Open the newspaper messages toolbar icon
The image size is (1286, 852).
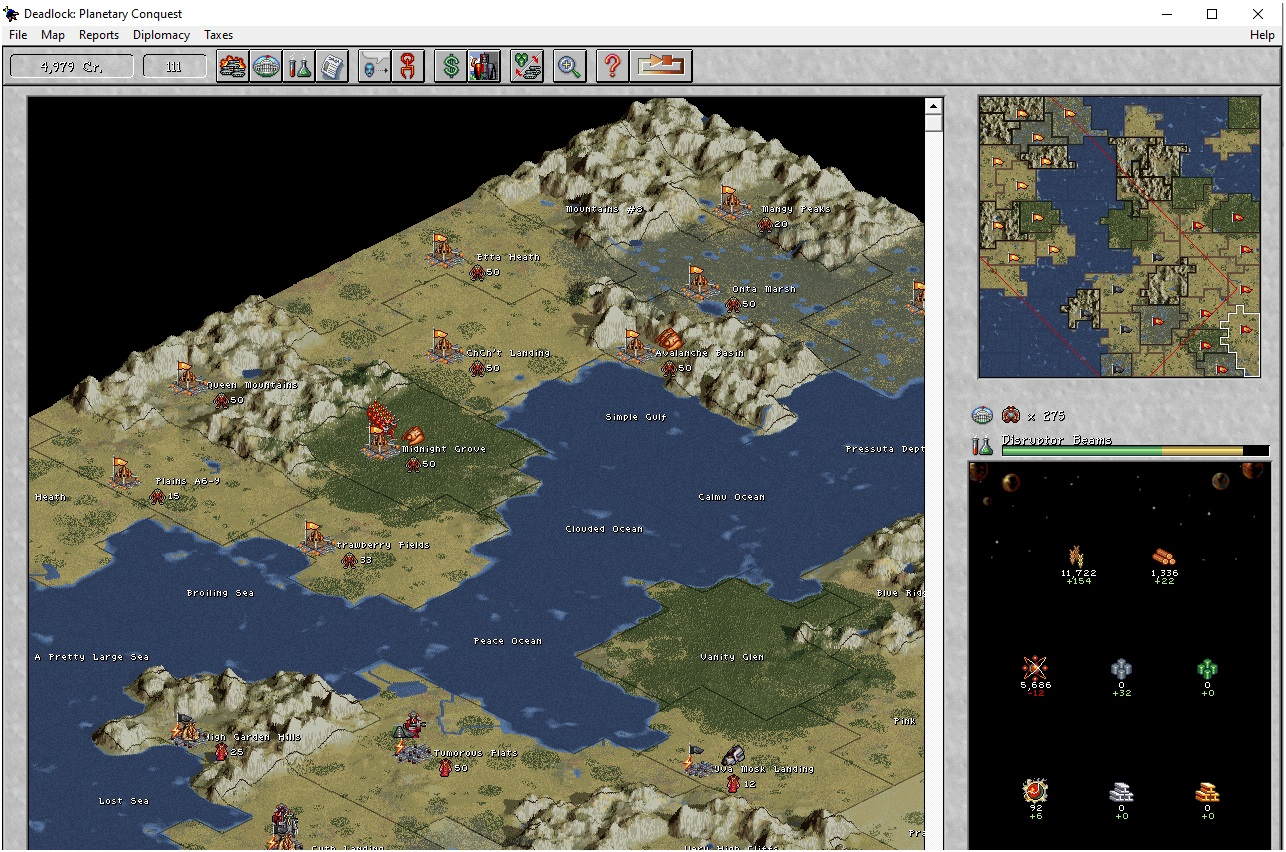coord(331,67)
